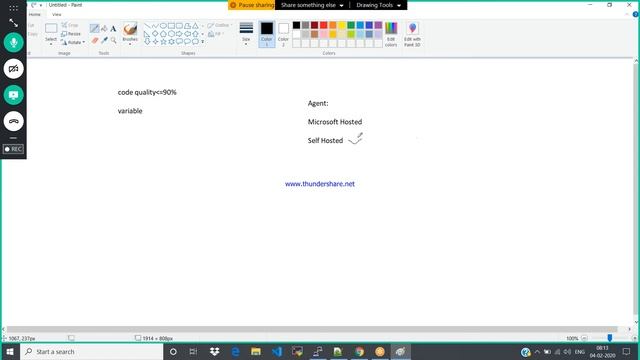Expand the Shapes gallery more arrow
The height and width of the screenshot is (360, 640).
(x=202, y=42)
